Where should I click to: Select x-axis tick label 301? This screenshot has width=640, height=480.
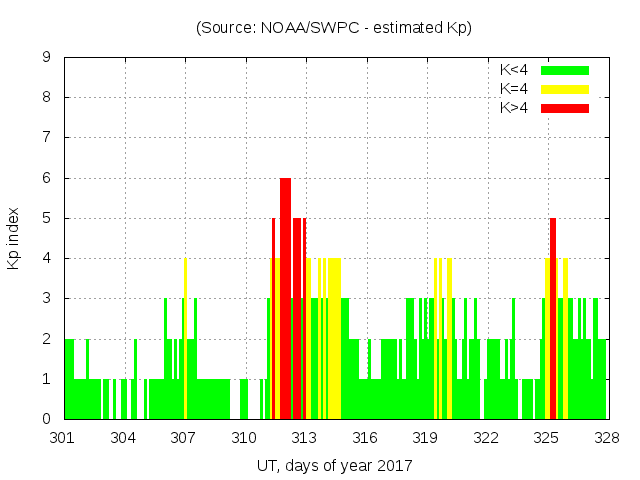coord(63,438)
